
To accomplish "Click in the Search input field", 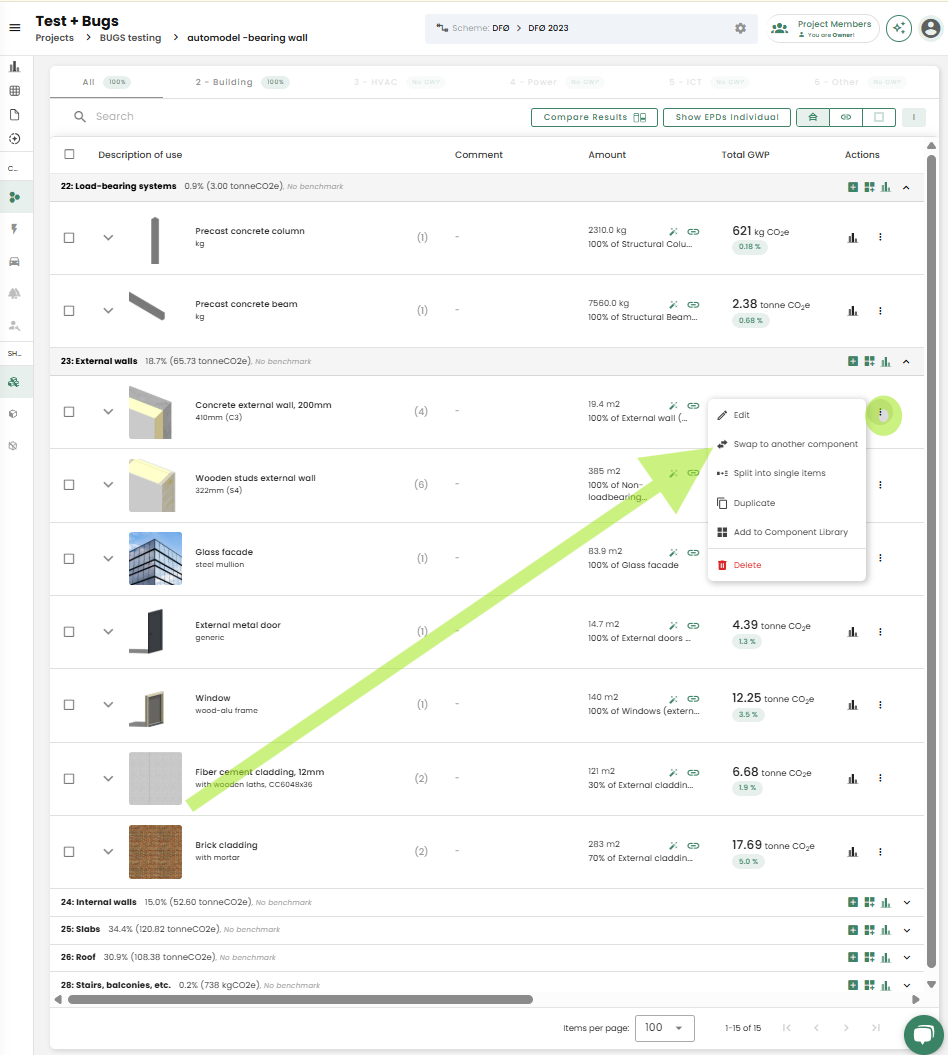I will [250, 117].
